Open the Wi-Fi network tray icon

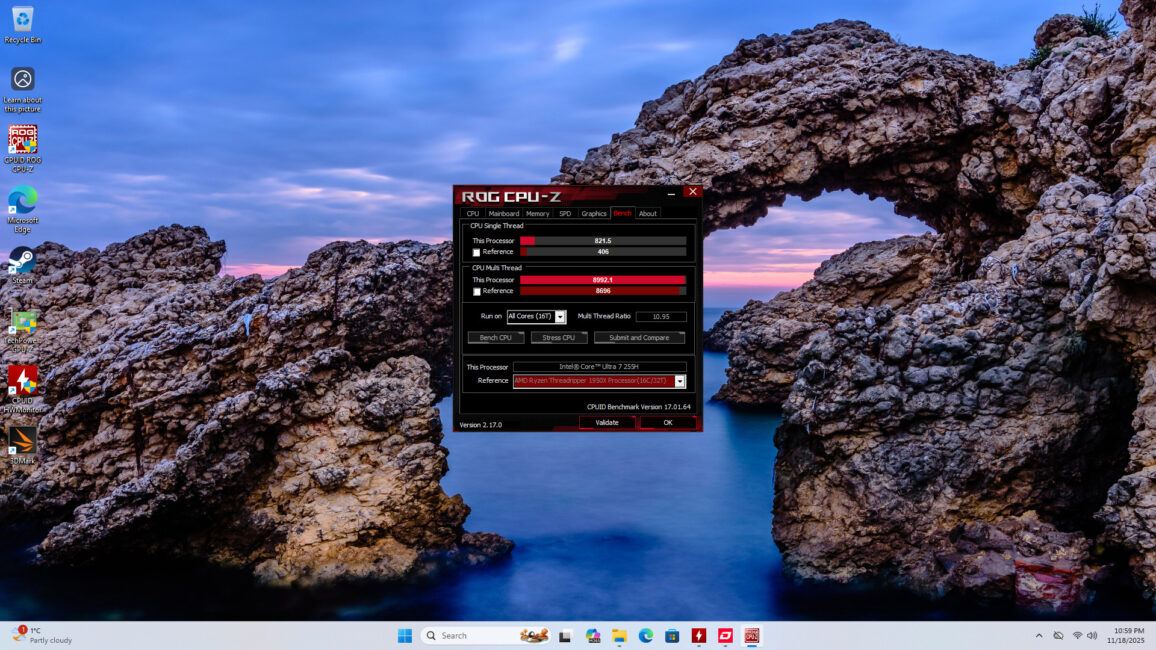(1077, 635)
